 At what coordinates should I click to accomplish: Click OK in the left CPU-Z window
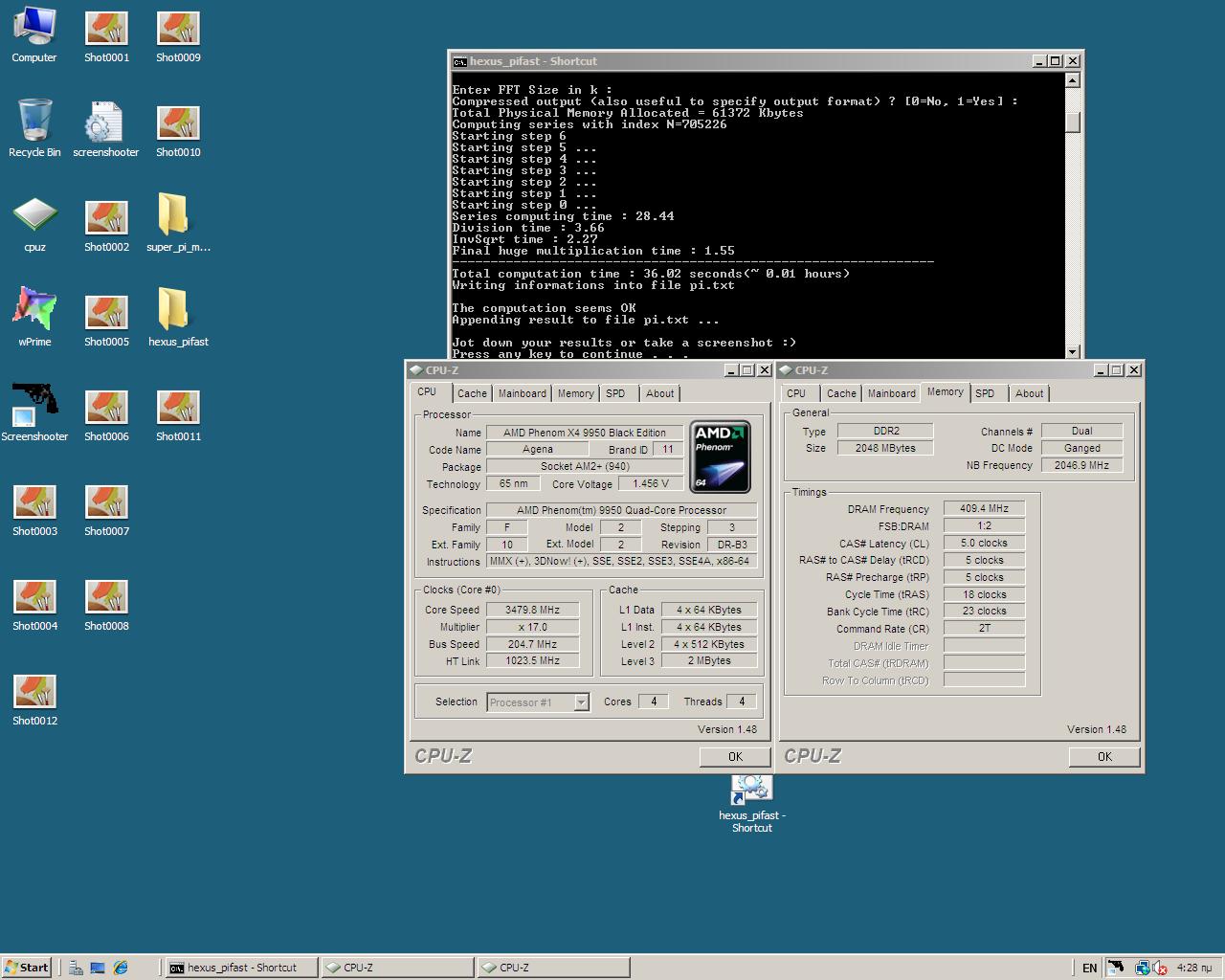tap(735, 756)
